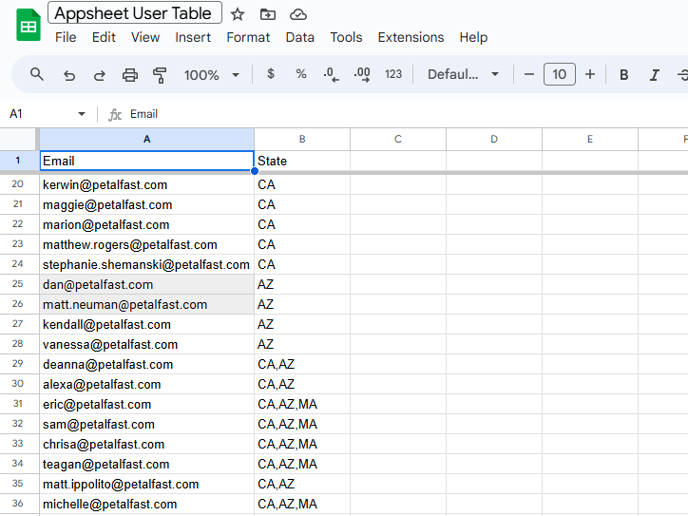
Task: Open the 100% zoom dropdown
Action: click(211, 75)
